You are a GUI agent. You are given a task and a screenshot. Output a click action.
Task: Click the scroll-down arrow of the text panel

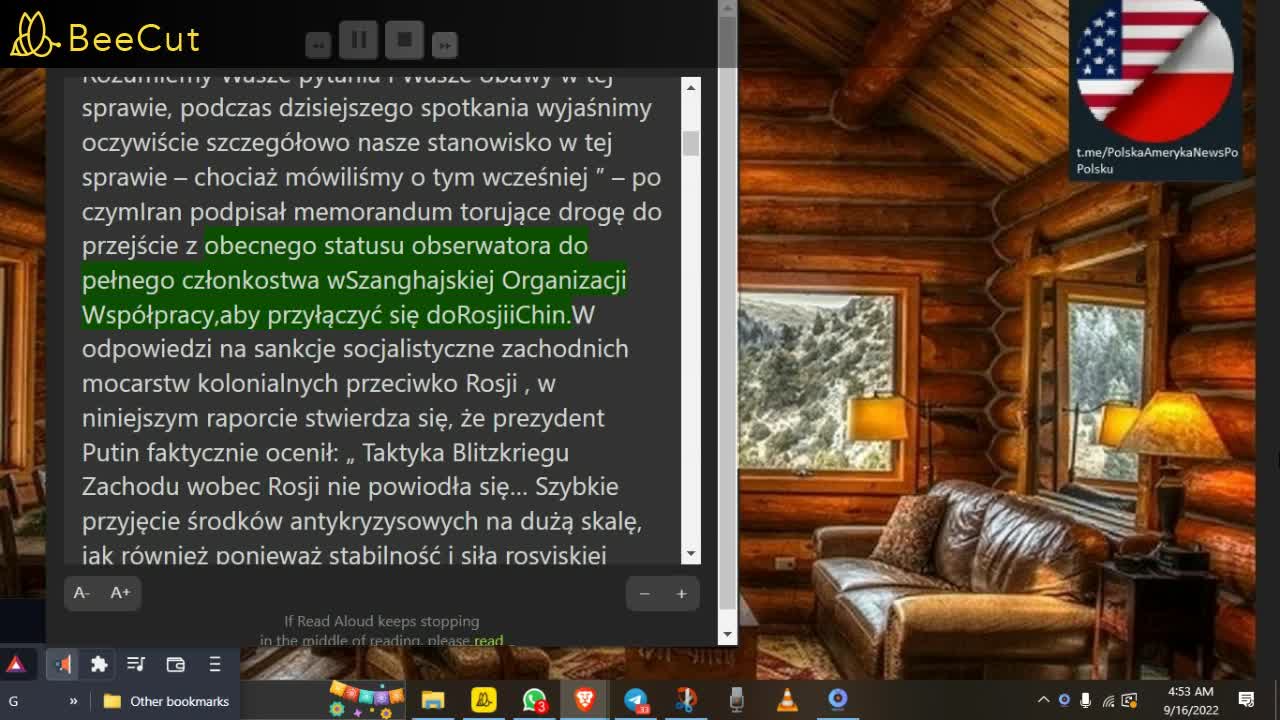coord(690,553)
